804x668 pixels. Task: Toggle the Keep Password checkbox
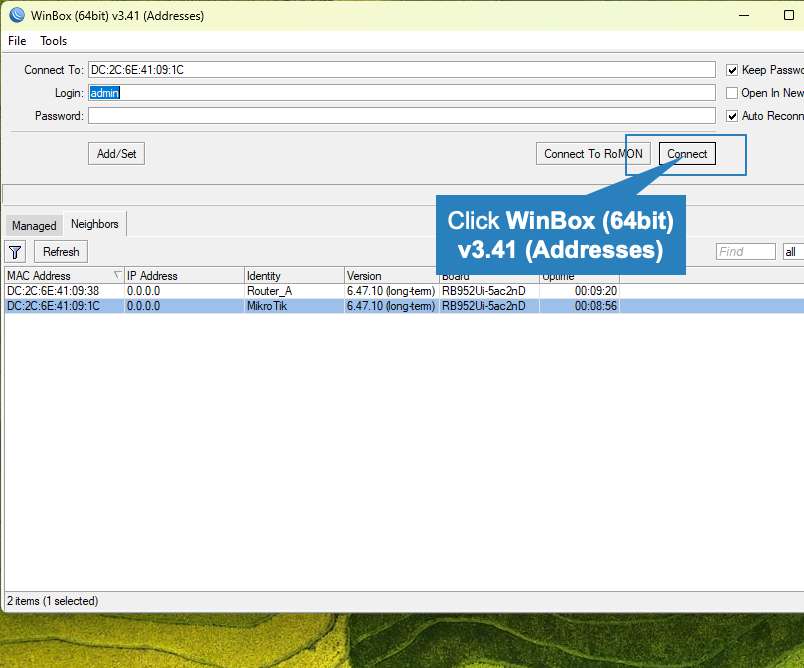(x=732, y=70)
